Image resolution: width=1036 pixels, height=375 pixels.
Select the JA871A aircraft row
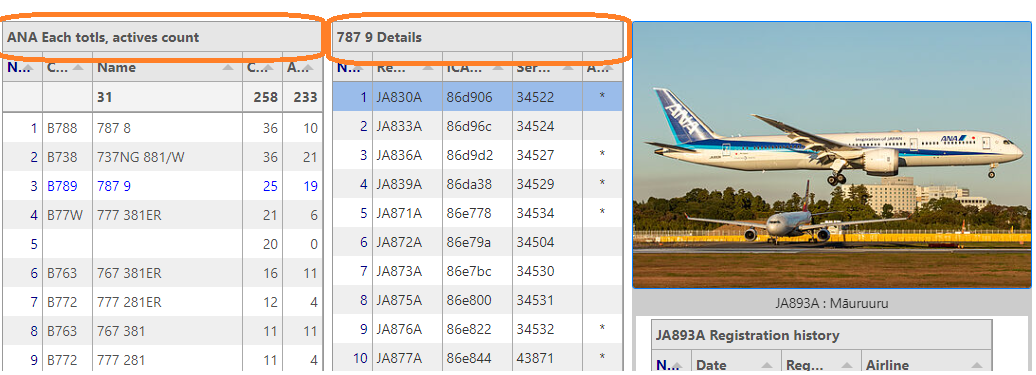(x=477, y=213)
